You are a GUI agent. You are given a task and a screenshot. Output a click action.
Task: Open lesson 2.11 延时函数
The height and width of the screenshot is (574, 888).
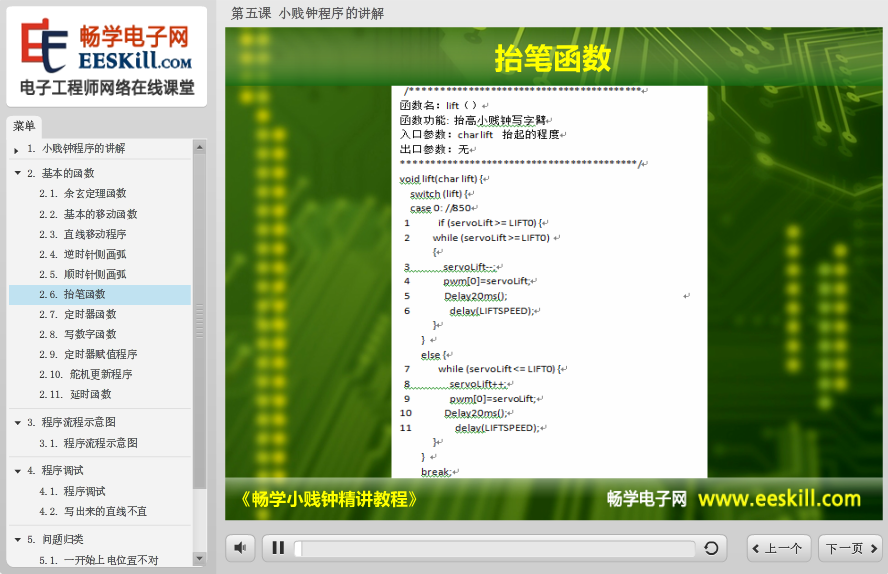coord(75,395)
